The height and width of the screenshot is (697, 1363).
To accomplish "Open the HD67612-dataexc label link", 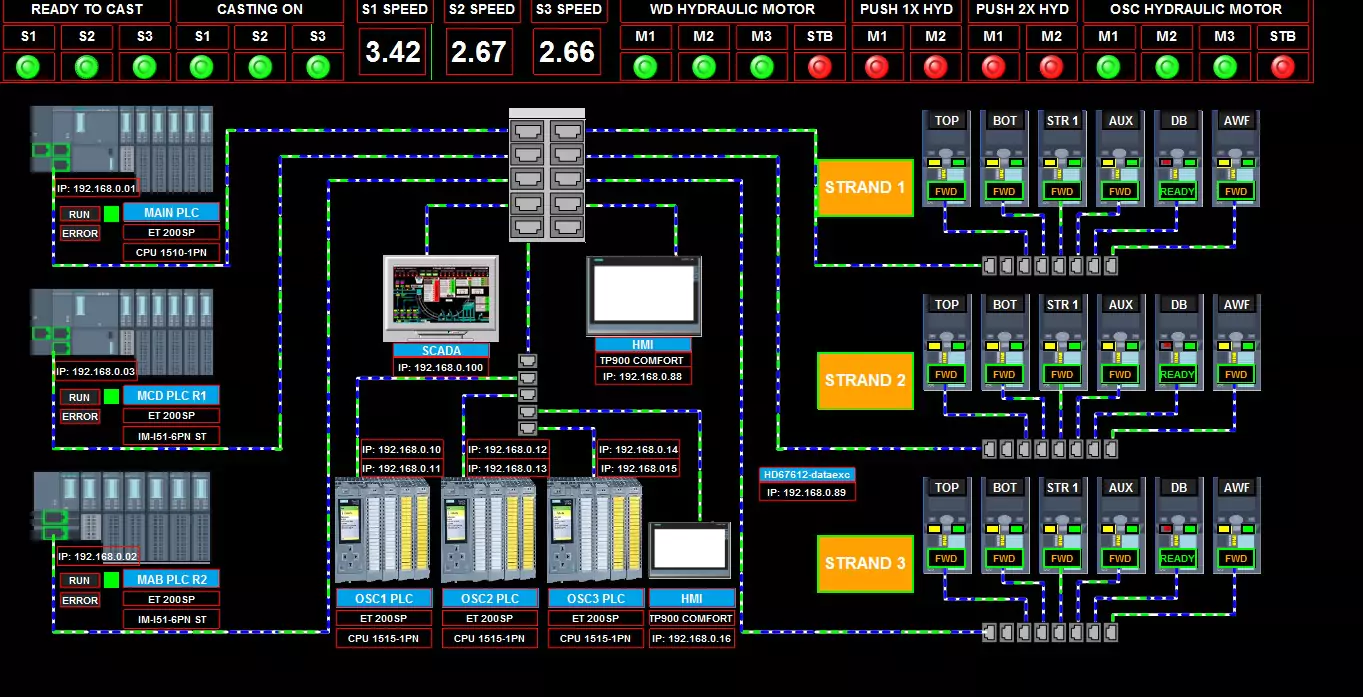I will (806, 475).
